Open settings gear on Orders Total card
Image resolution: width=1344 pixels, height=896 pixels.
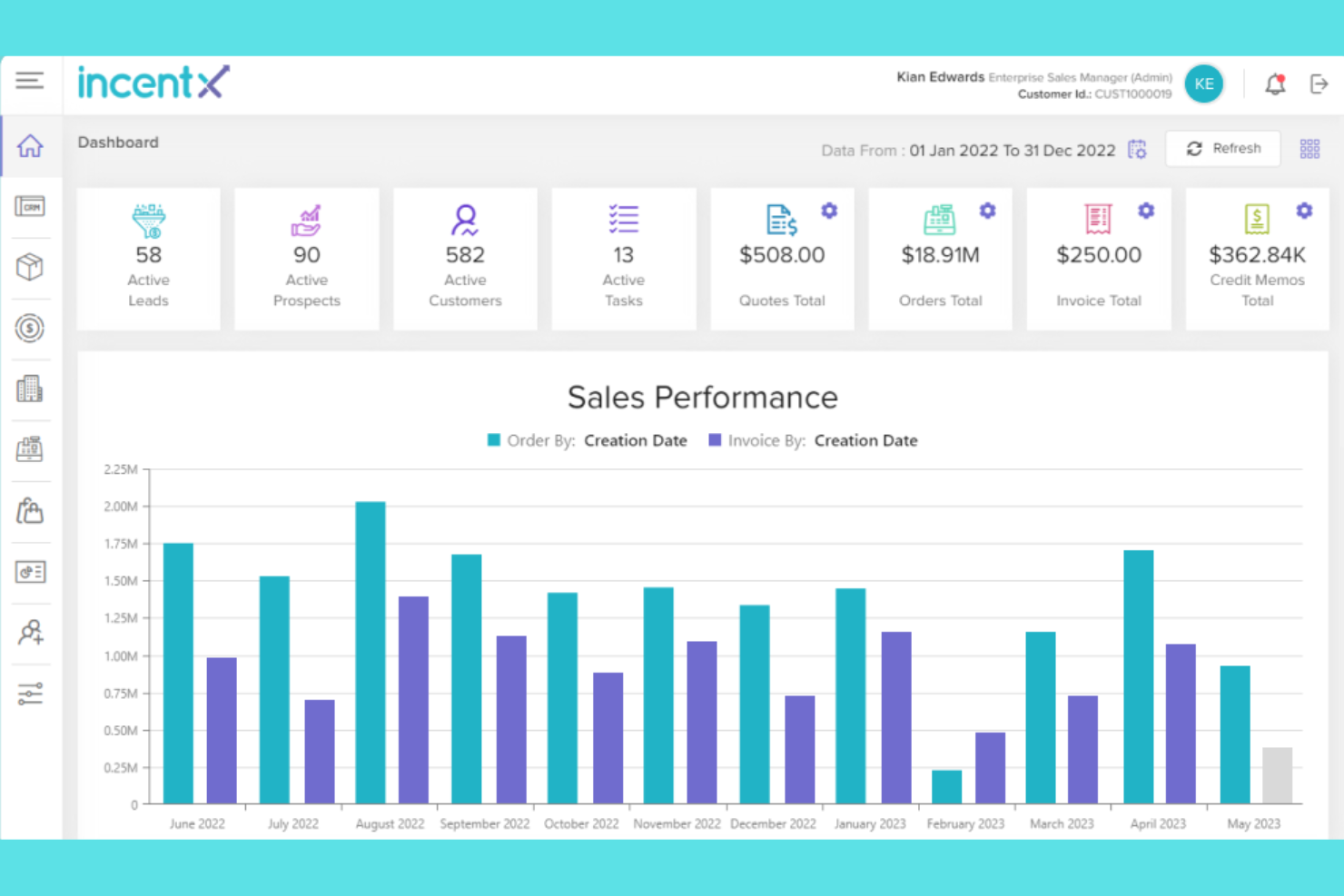987,210
